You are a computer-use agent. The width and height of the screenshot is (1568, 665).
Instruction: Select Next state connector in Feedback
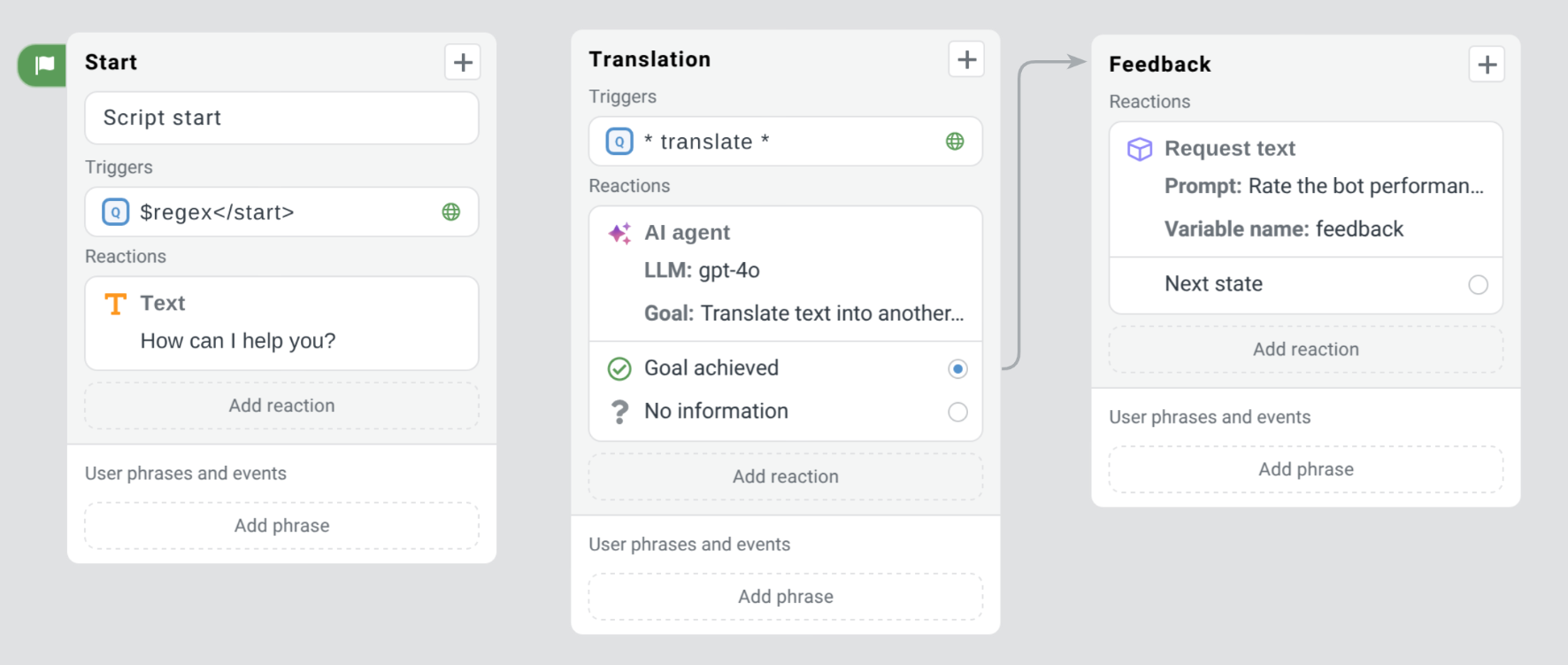pyautogui.click(x=1478, y=285)
